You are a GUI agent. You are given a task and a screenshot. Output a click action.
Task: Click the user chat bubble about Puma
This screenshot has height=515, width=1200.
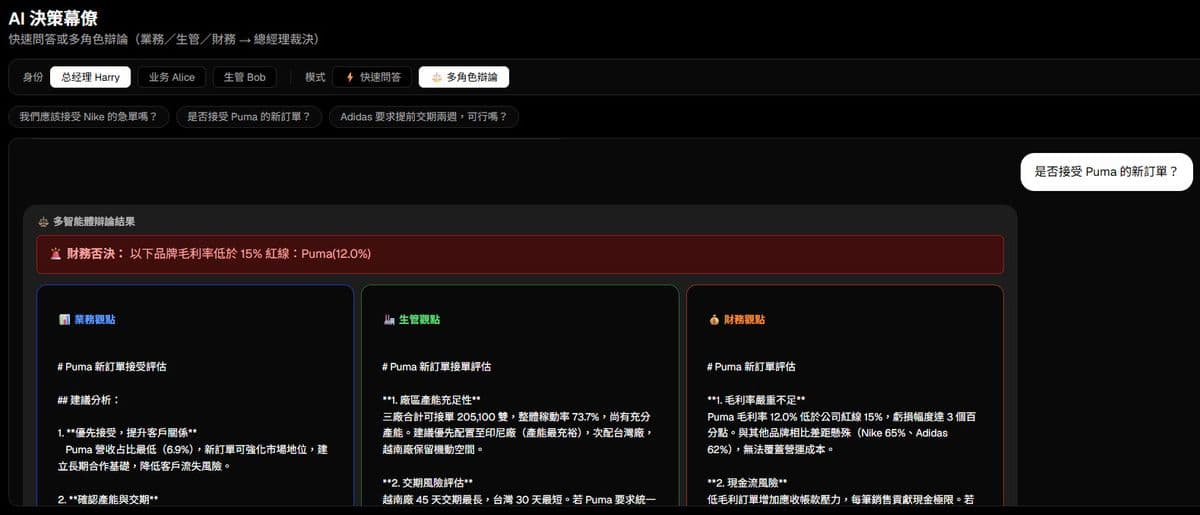tap(1107, 172)
